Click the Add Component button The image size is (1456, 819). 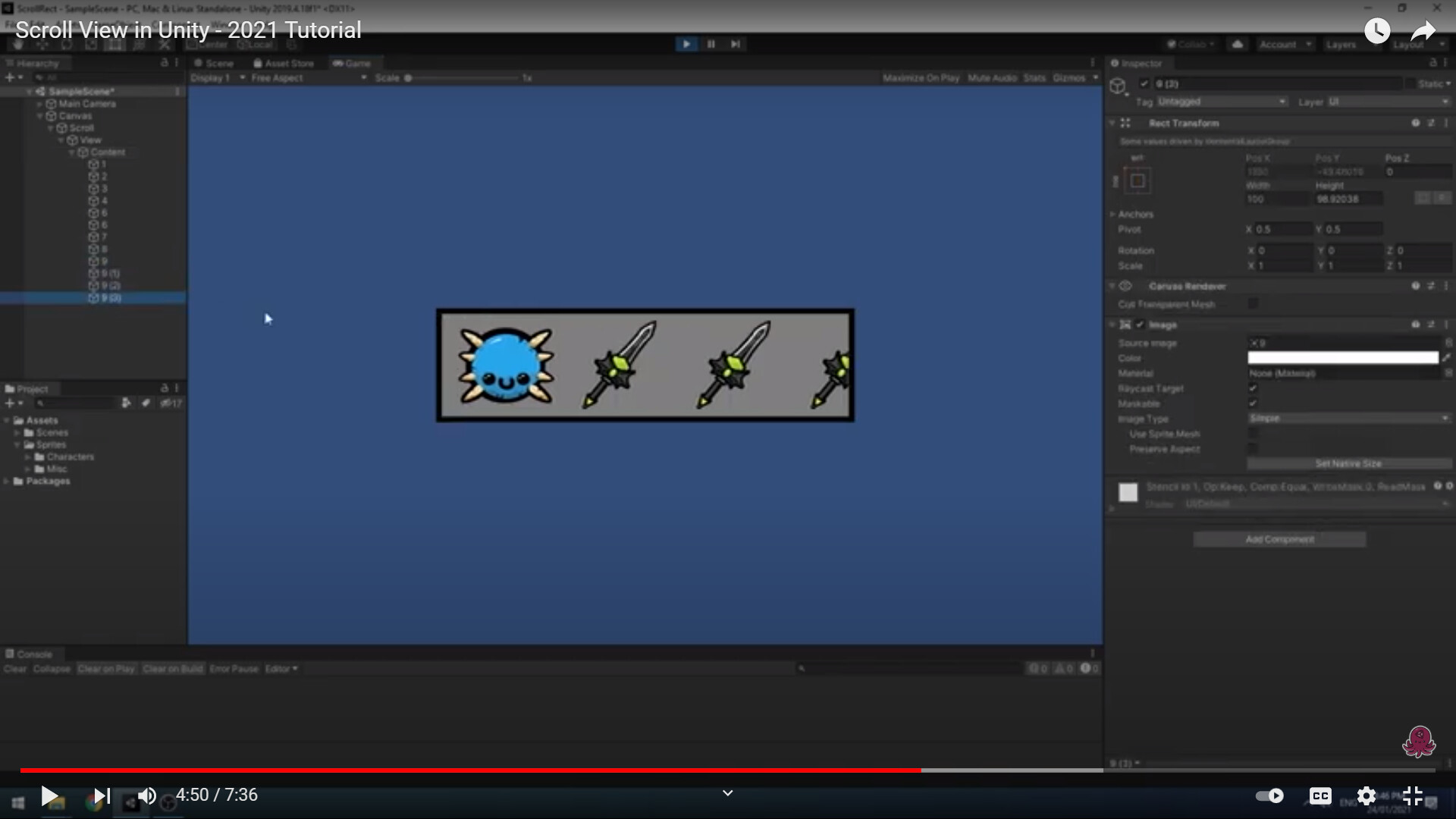[x=1279, y=539]
